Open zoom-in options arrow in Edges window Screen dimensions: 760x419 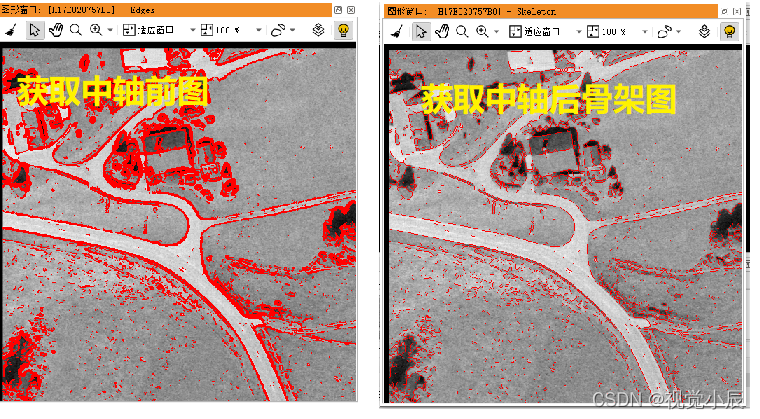pos(110,30)
